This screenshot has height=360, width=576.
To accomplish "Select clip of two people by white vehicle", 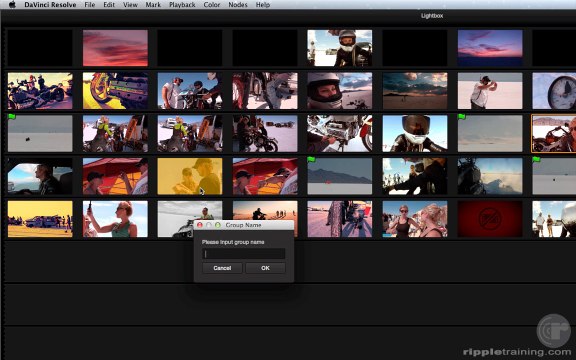I will point(554,219).
